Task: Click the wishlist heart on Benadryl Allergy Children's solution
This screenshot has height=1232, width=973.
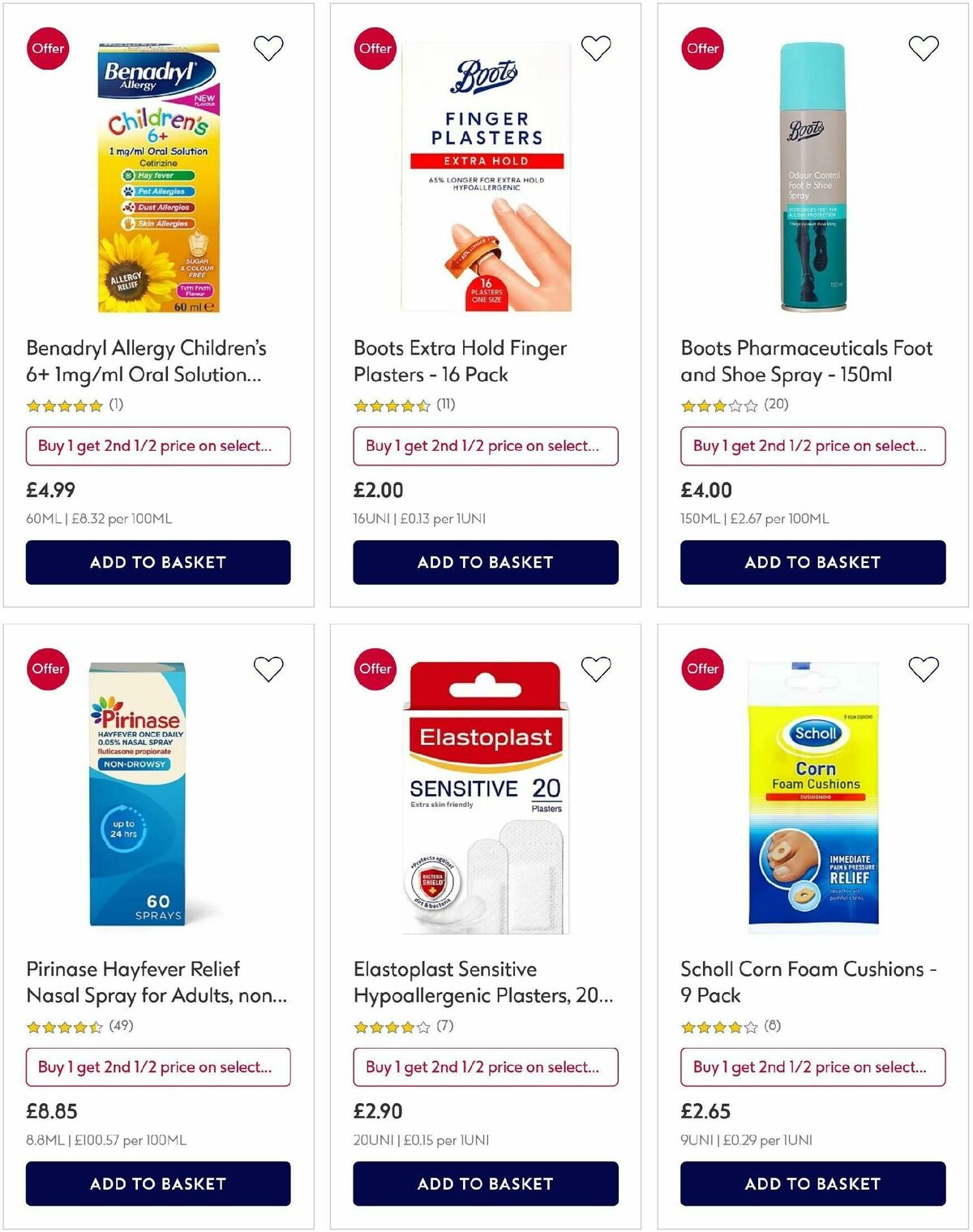Action: 268,48
